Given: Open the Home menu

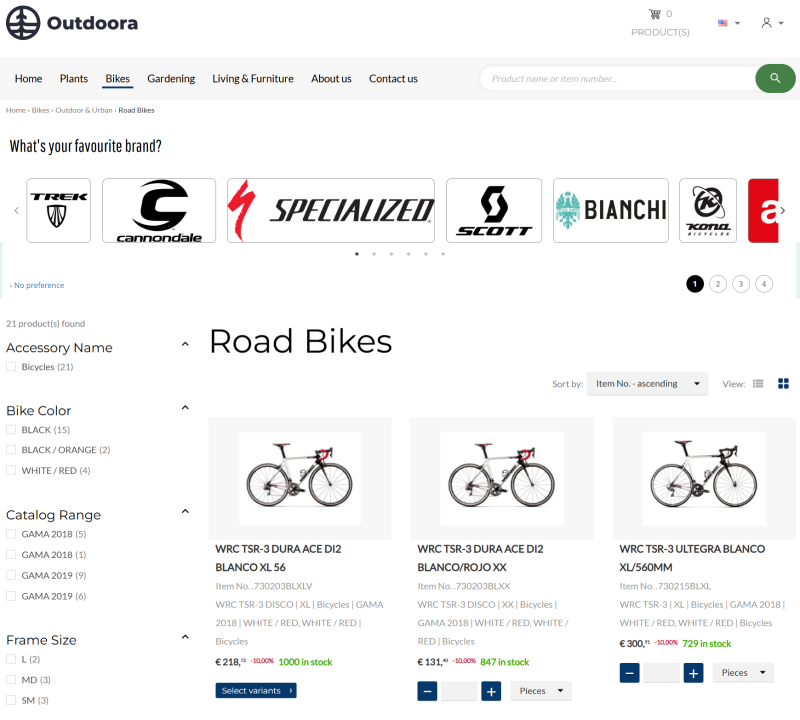Looking at the screenshot, I should coord(28,79).
